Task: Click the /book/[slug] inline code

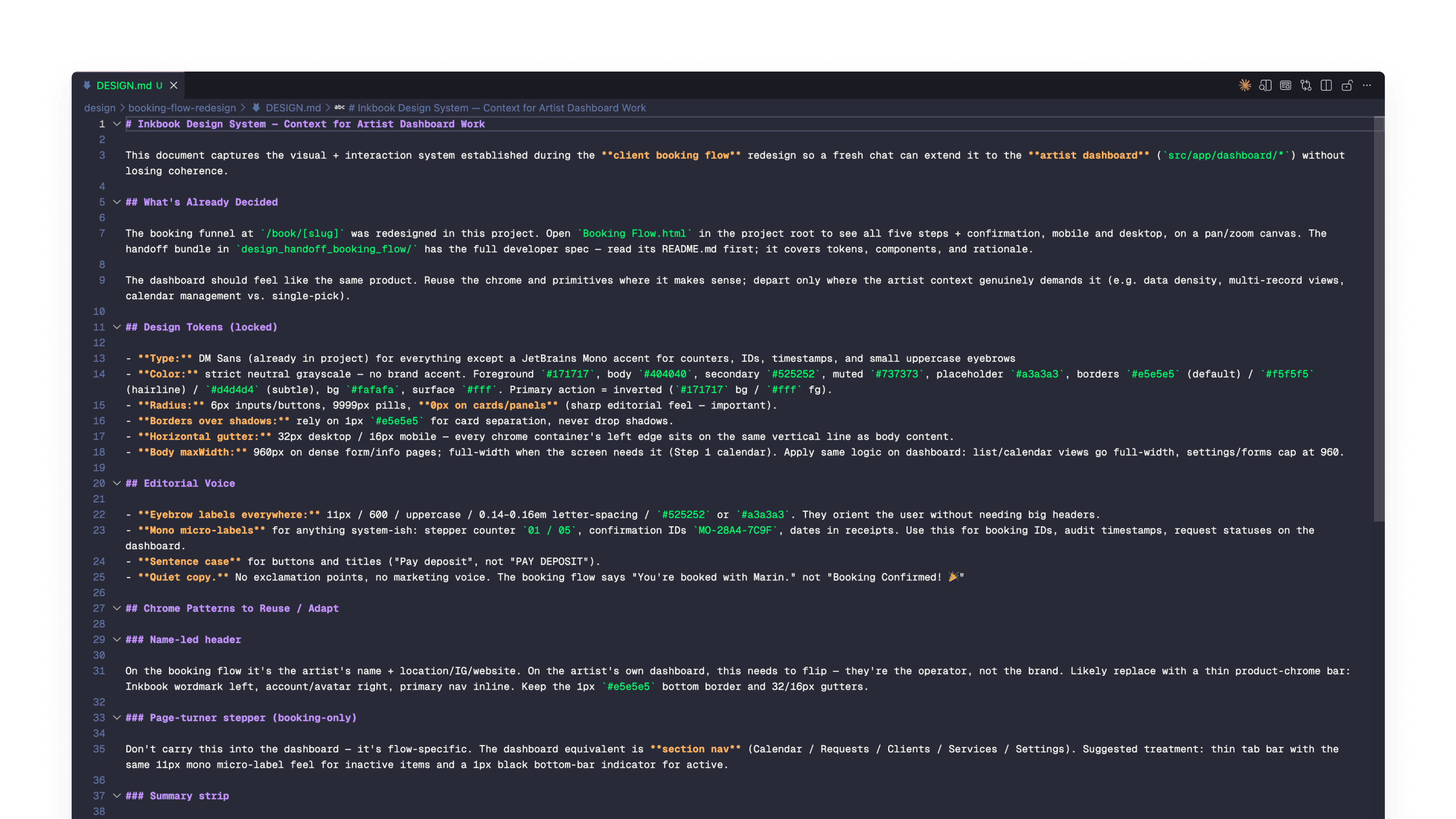Action: coord(302,233)
